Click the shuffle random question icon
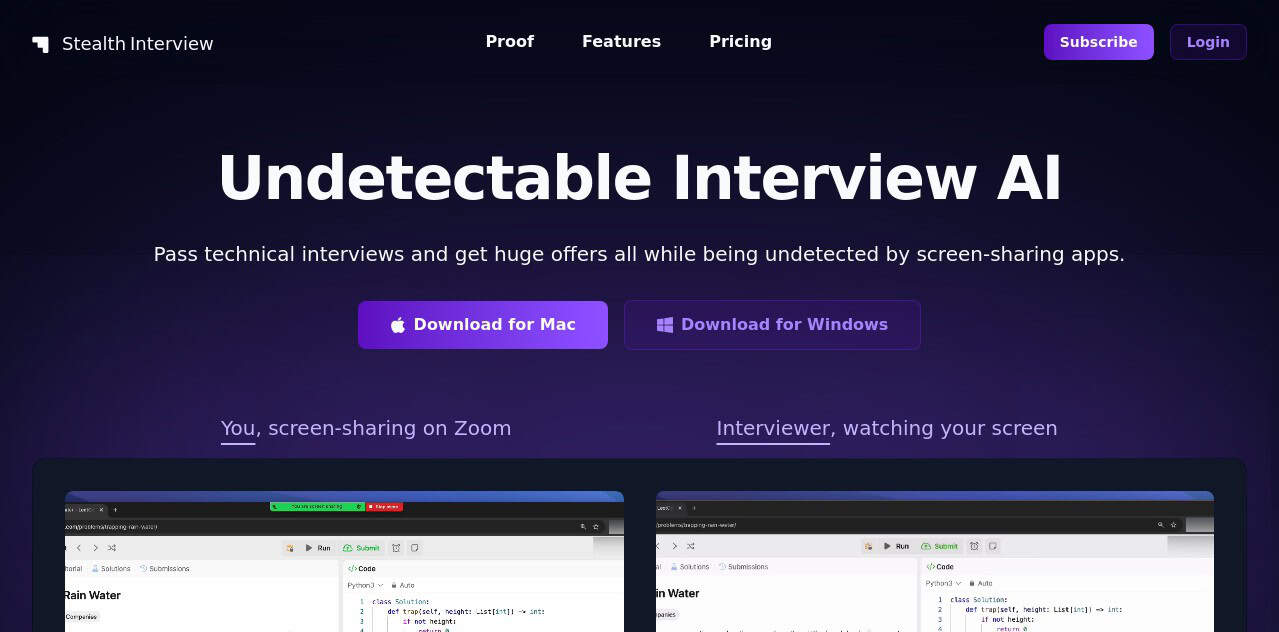 (x=112, y=547)
